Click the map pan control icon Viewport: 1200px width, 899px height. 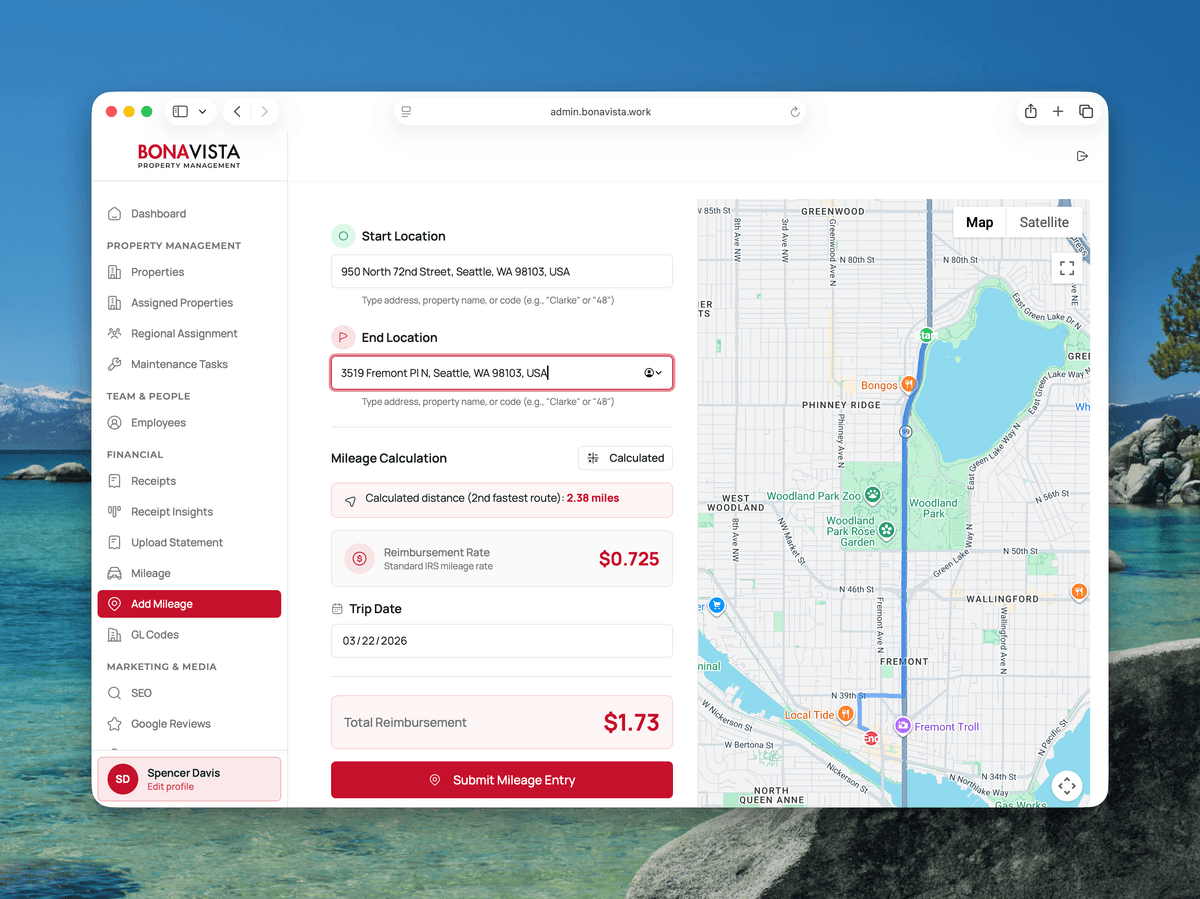(x=1067, y=786)
